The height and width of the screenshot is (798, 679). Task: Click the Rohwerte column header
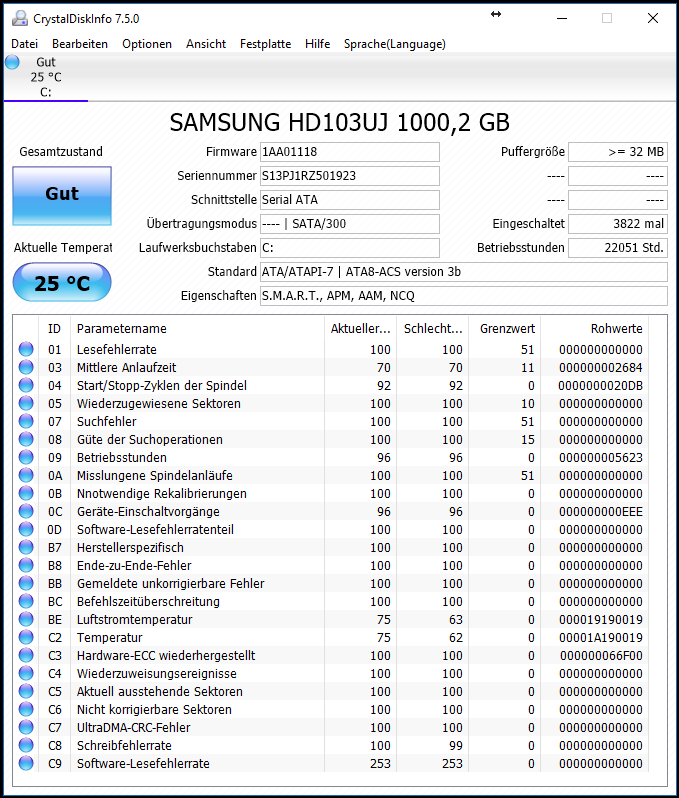pos(595,329)
